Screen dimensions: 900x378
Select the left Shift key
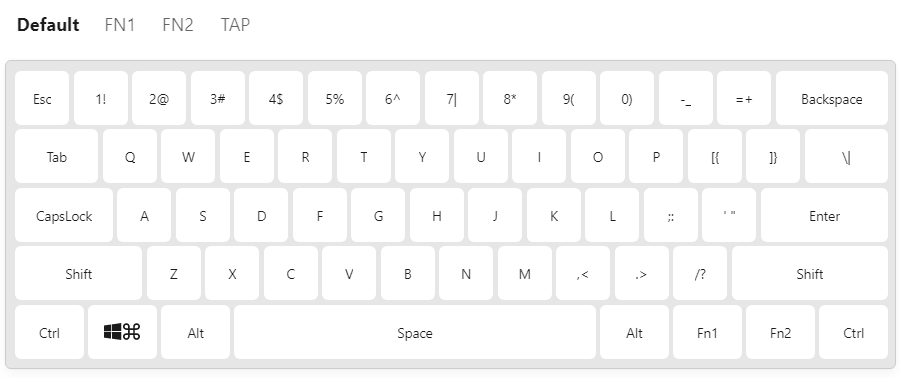[78, 274]
